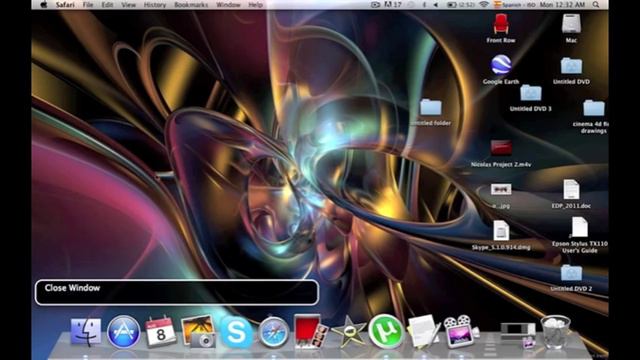Open the Help menu

coord(256,5)
